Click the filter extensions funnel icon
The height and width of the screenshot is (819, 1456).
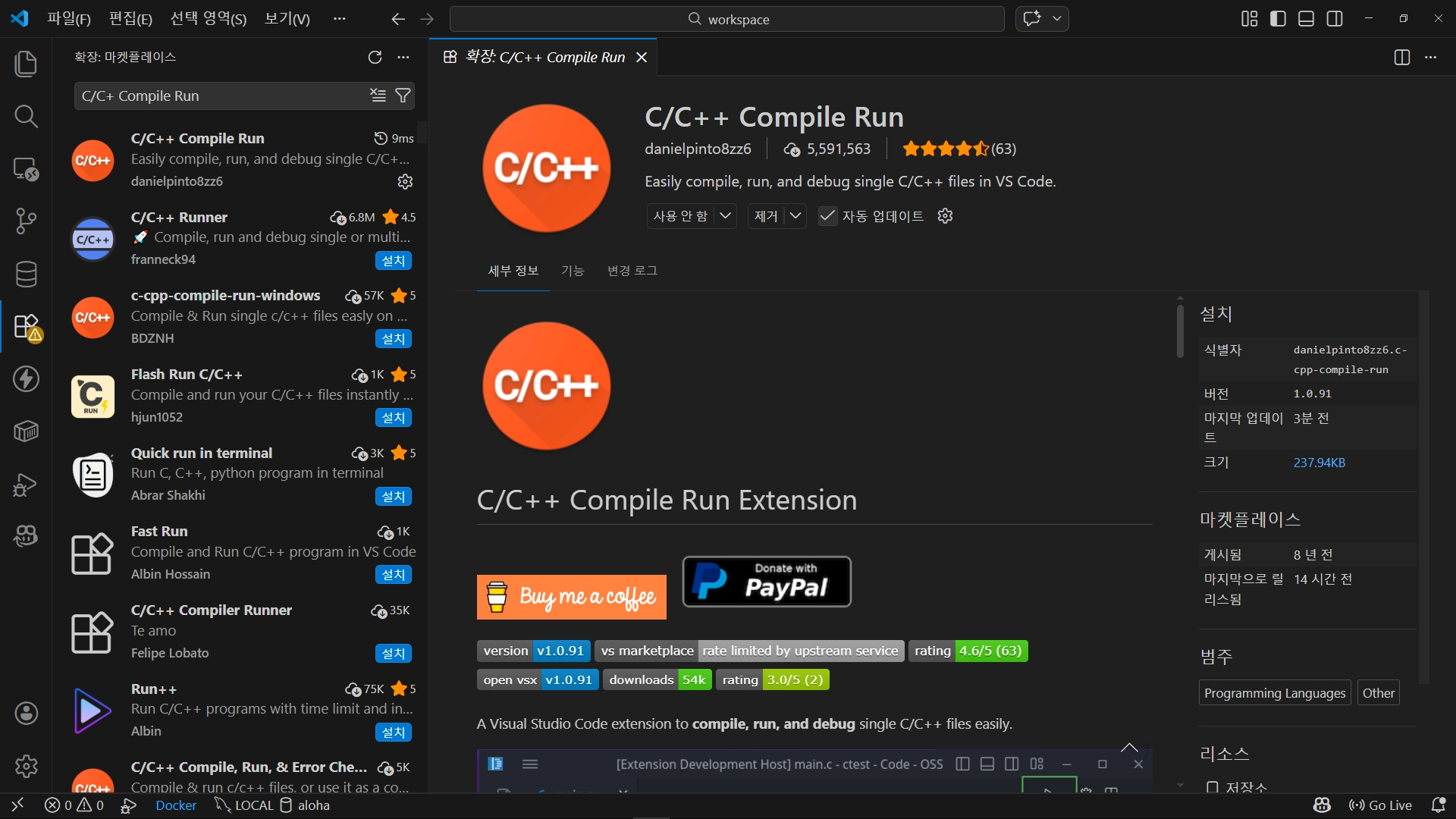[403, 96]
